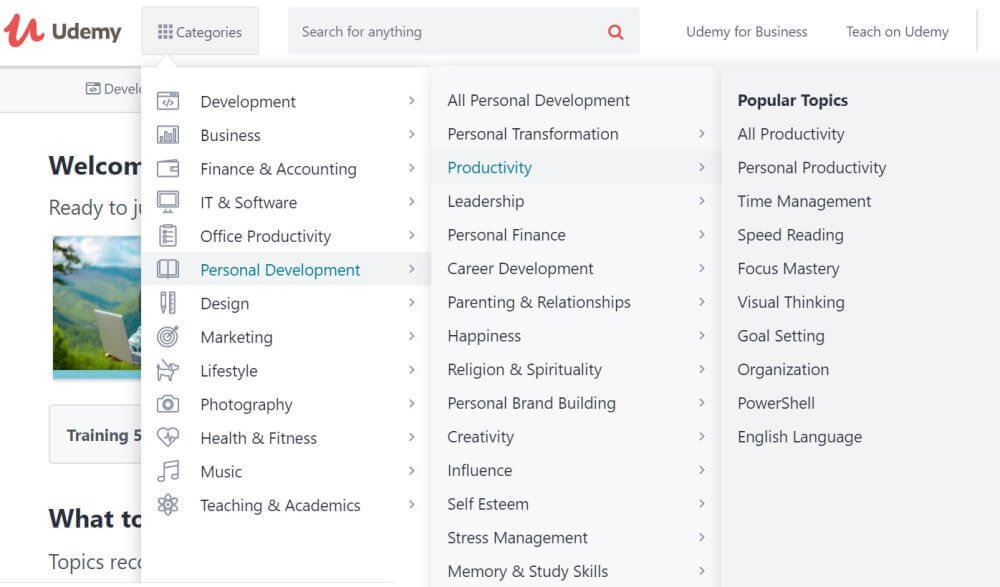Click the Udemy logo
This screenshot has width=1000, height=587.
pos(62,31)
